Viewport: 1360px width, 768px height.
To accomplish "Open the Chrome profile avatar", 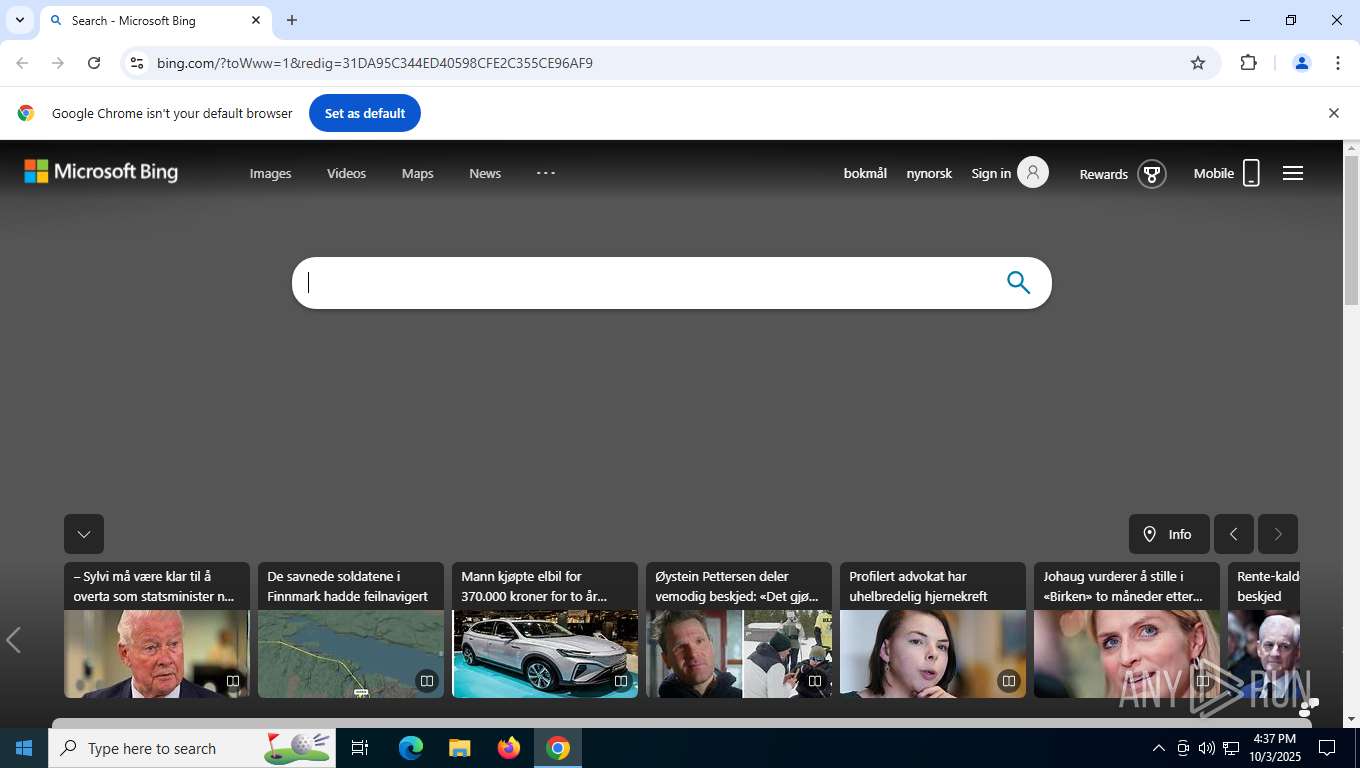I will tap(1302, 63).
